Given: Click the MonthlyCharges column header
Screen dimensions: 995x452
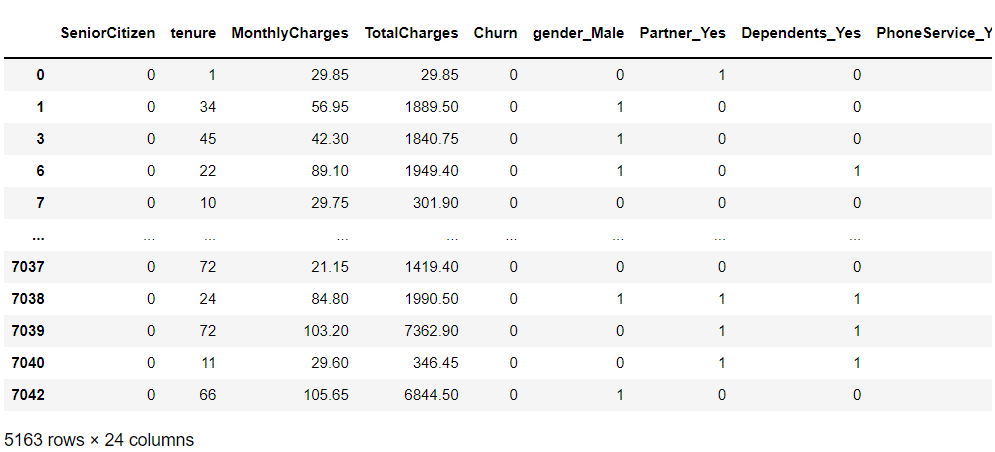Looking at the screenshot, I should 290,33.
